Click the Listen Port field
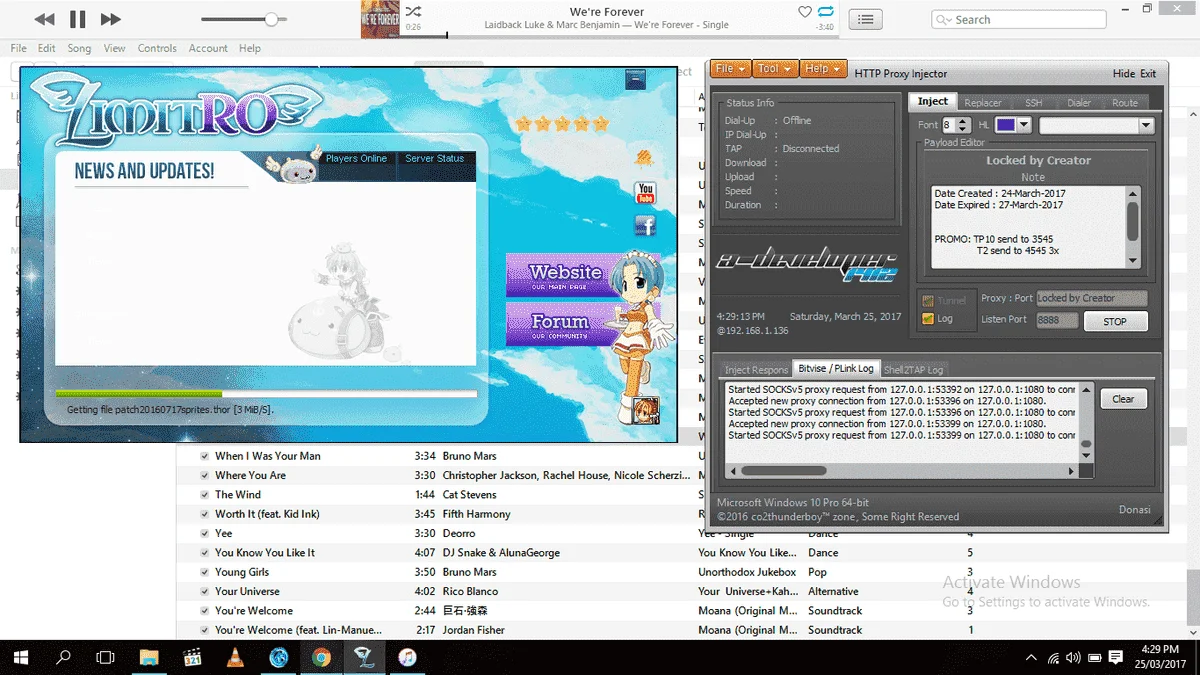The width and height of the screenshot is (1200, 675). (x=1057, y=320)
